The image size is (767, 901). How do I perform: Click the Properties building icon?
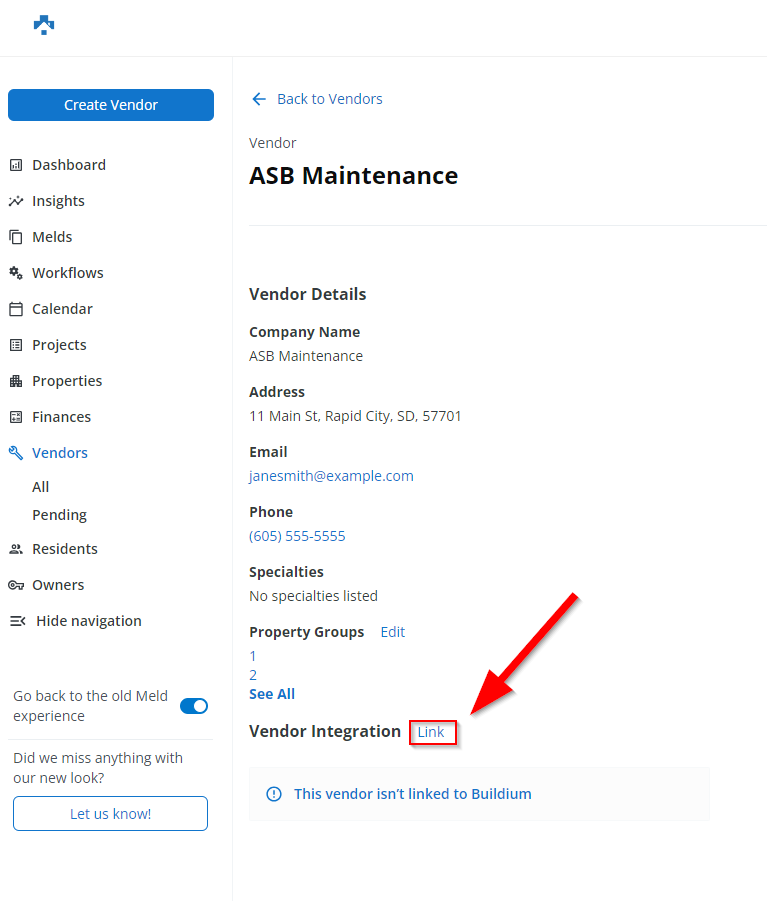click(16, 381)
